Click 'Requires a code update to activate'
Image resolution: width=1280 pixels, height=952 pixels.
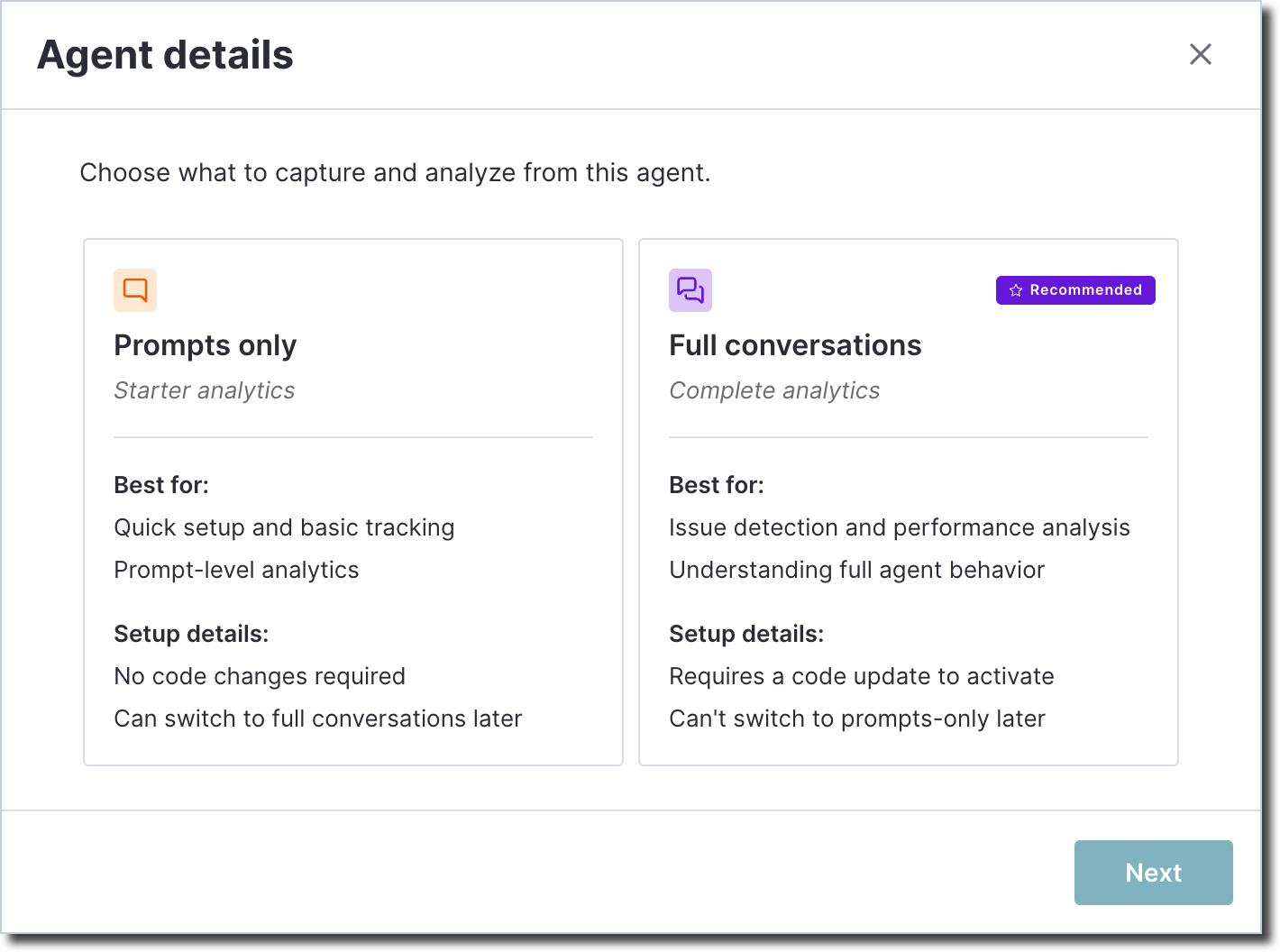[862, 676]
